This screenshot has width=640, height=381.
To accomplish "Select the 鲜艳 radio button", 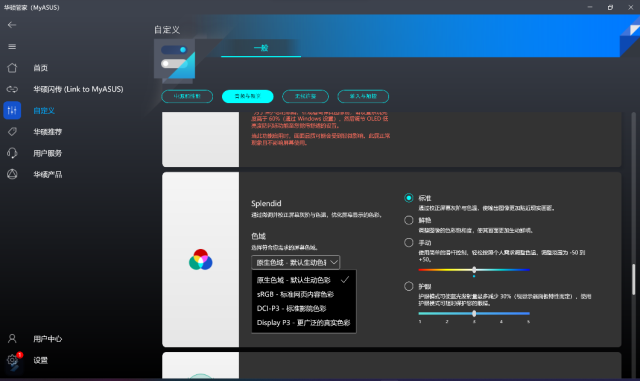I will click(x=409, y=221).
